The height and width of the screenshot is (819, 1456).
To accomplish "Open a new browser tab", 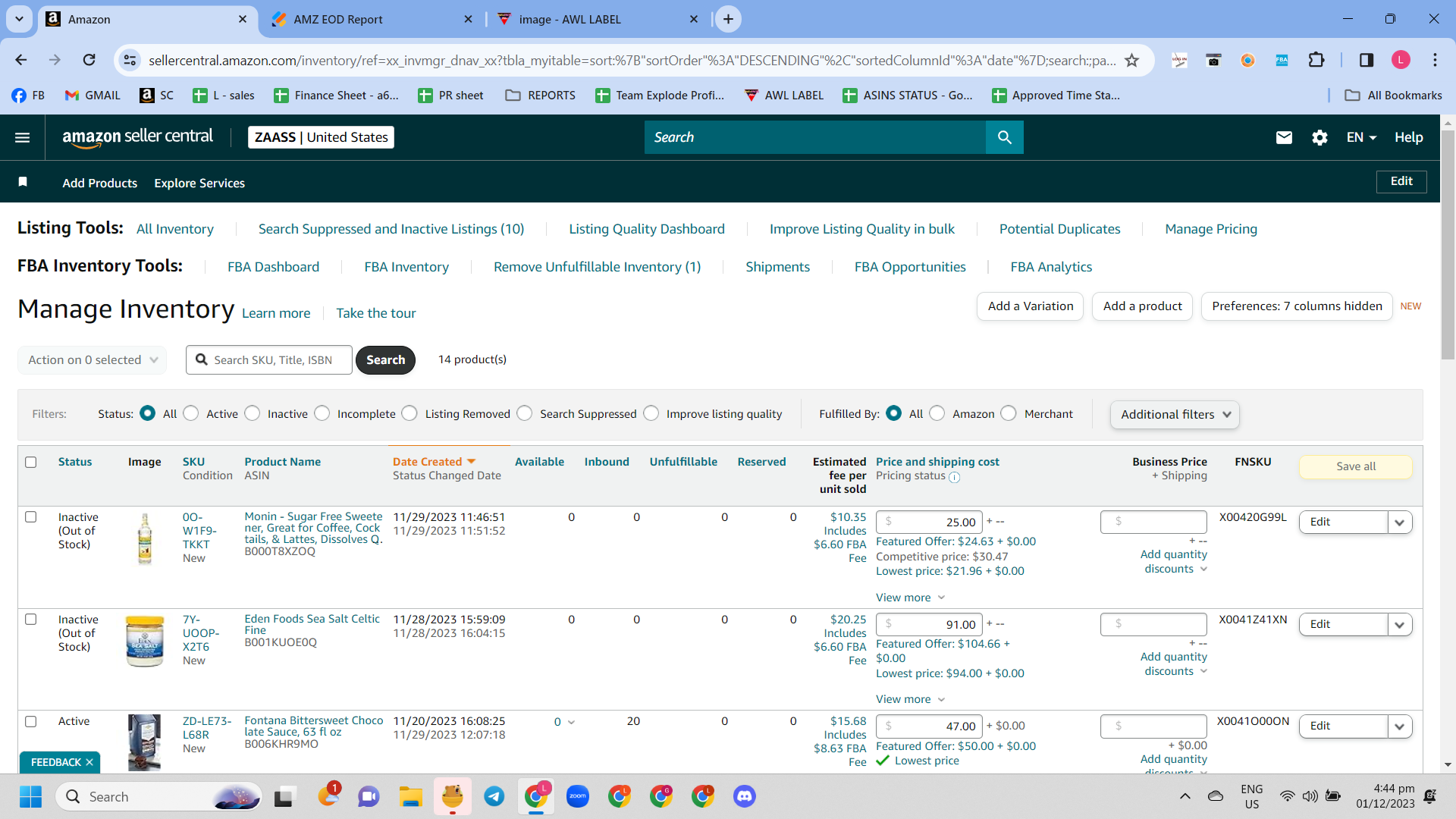I will point(728,19).
